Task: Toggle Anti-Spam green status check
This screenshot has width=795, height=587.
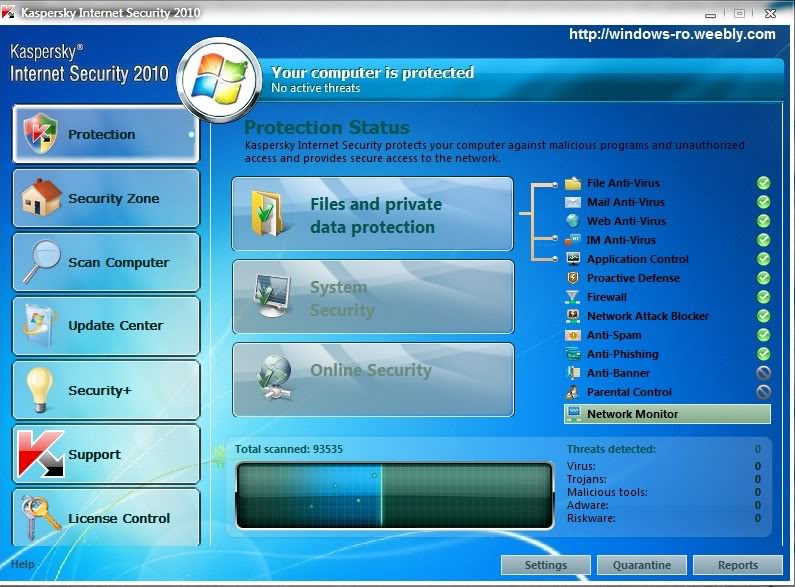Action: (x=764, y=335)
